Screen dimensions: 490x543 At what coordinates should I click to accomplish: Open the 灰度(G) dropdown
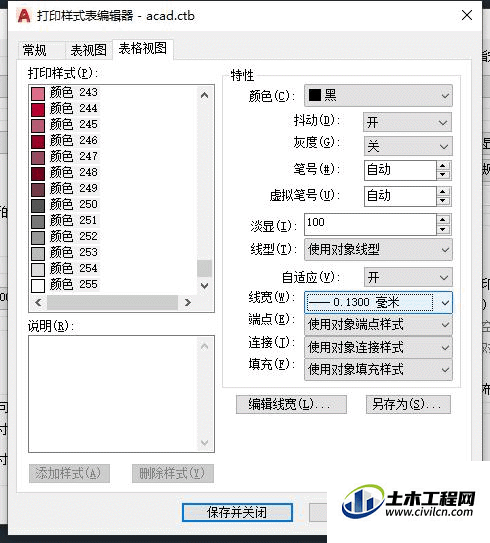(x=408, y=146)
